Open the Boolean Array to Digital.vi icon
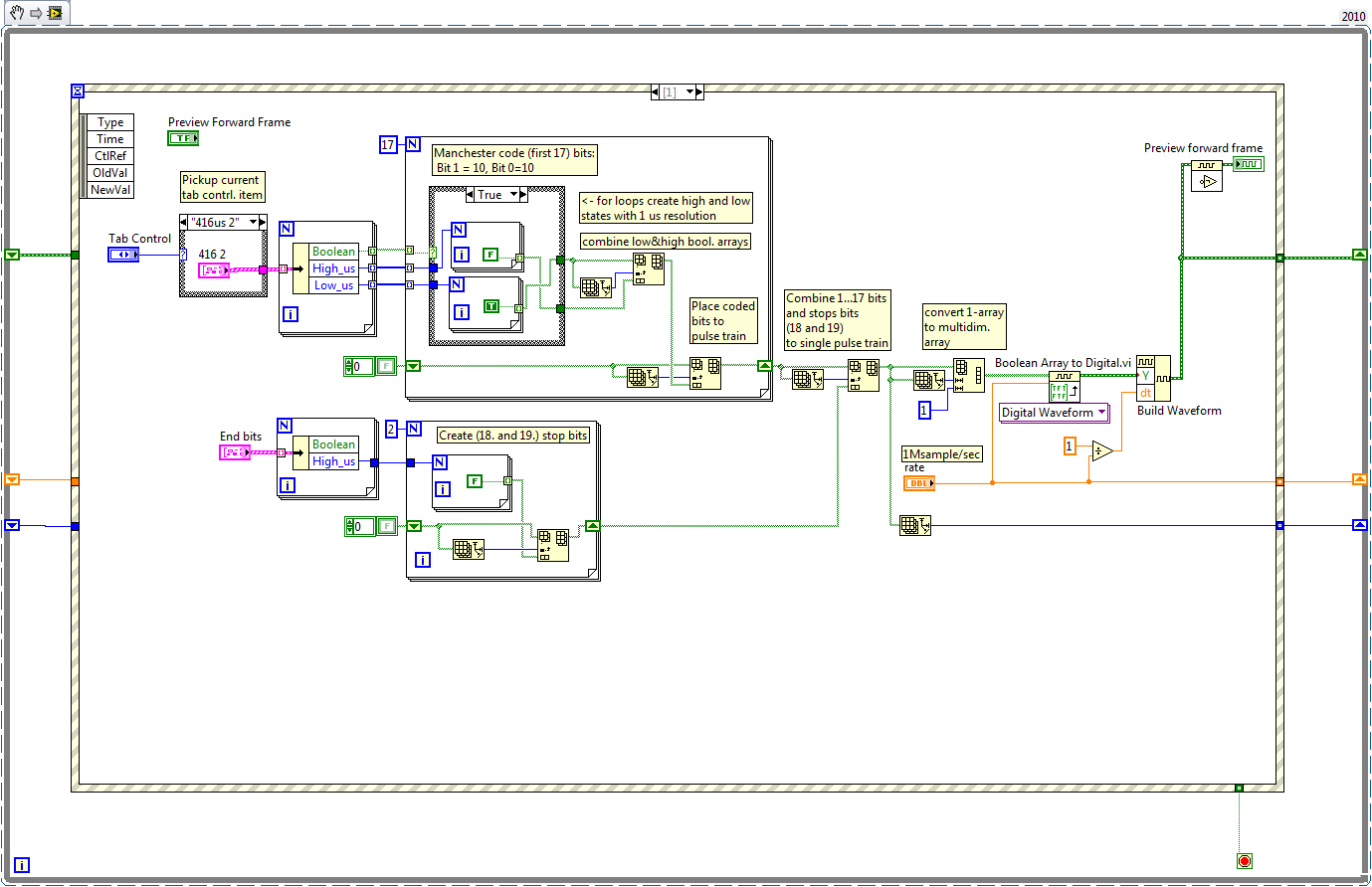Image resolution: width=1372 pixels, height=887 pixels. click(x=1065, y=387)
